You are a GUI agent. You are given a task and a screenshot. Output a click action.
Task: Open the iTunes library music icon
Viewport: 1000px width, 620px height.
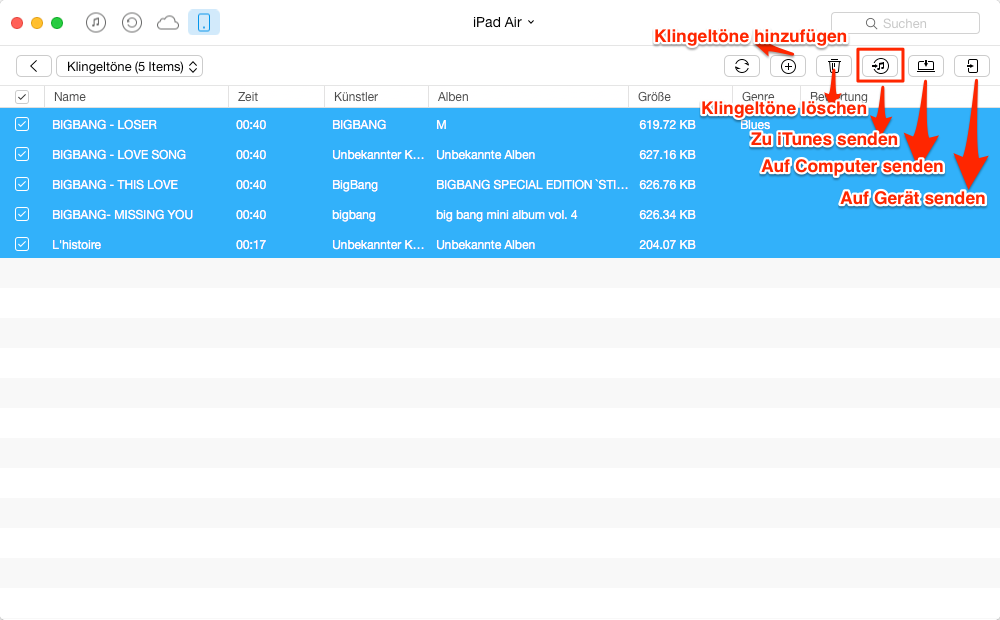tap(96, 23)
